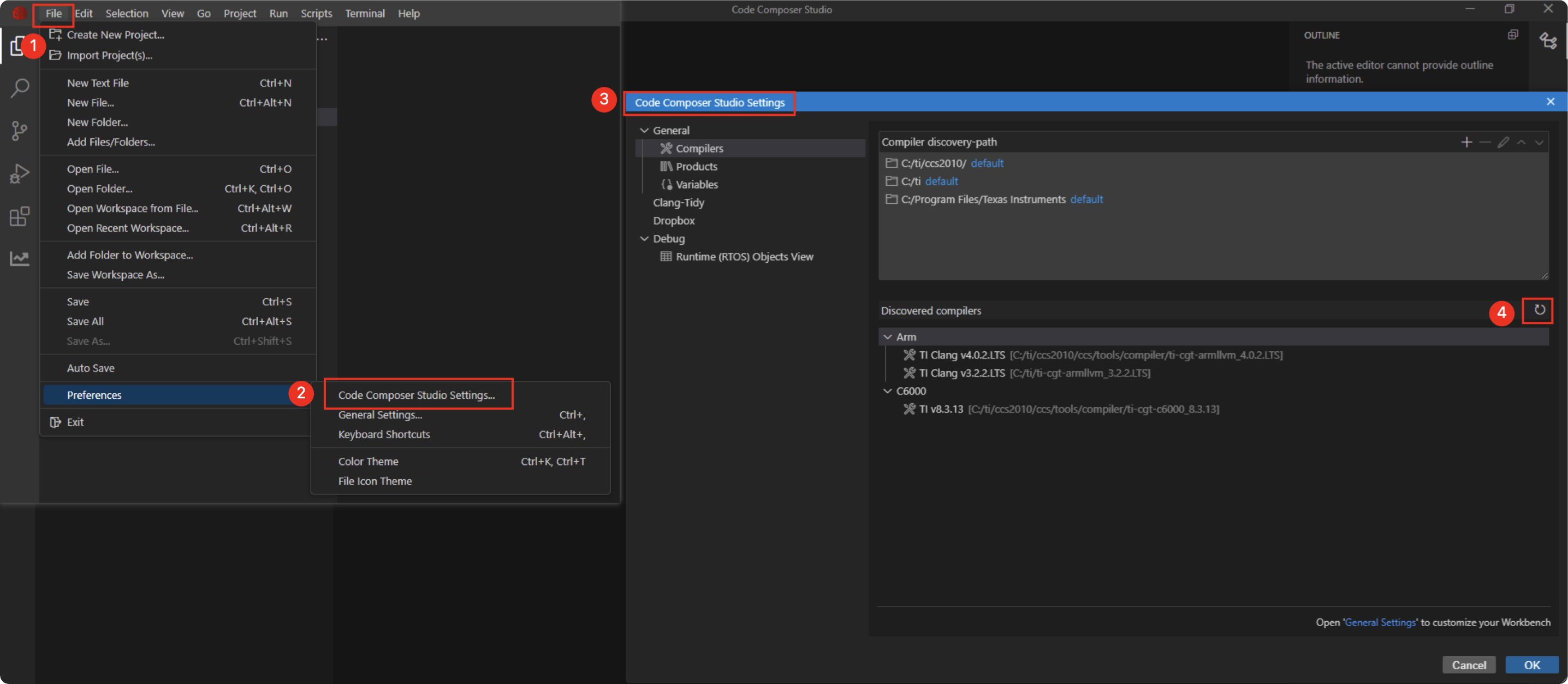Viewport: 1568px width, 684px height.
Task: Click Cancel in settings dialog
Action: click(1469, 665)
